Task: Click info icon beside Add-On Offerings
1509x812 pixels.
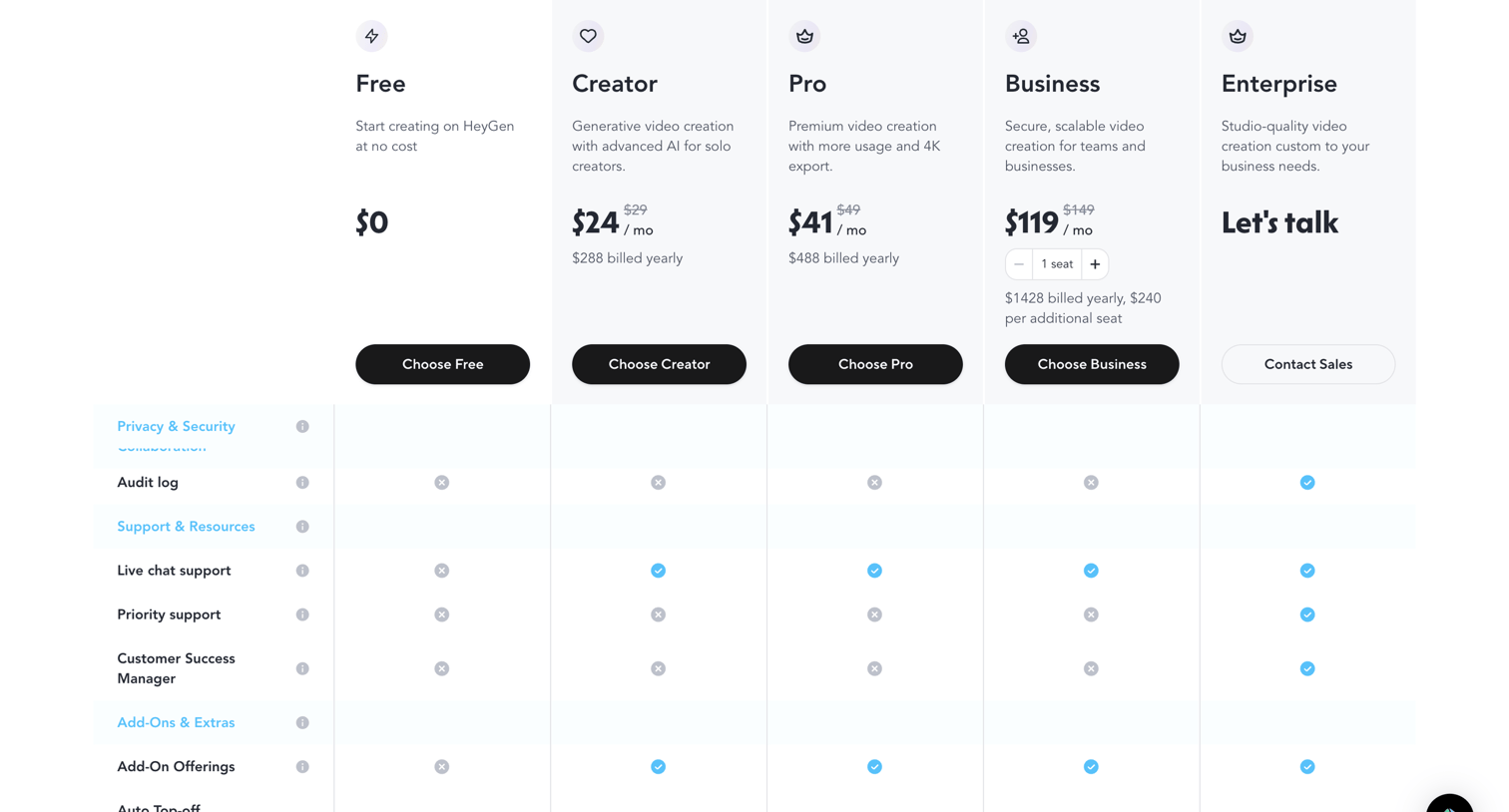Action: [x=302, y=767]
